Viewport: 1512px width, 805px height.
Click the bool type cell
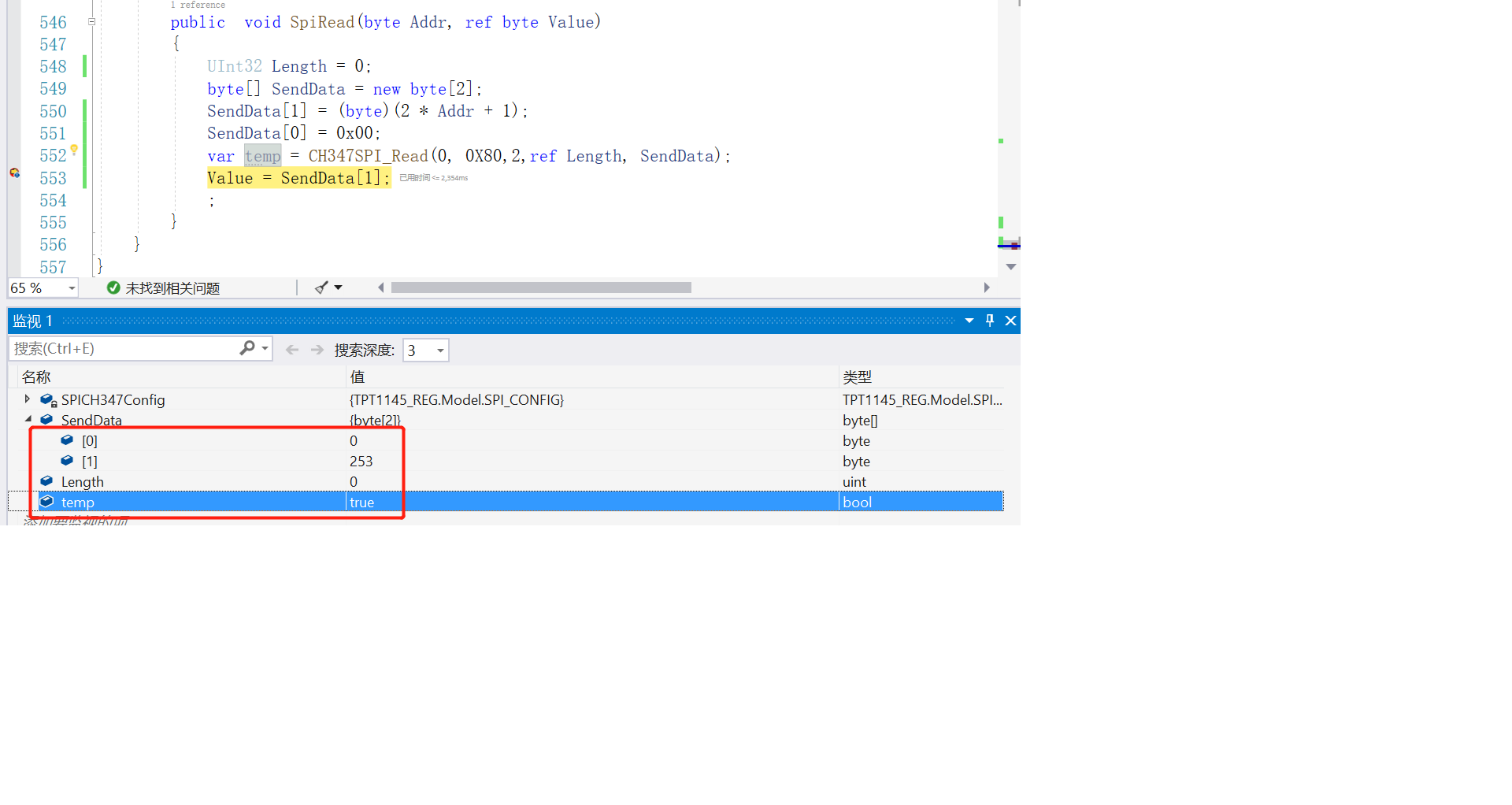pos(921,502)
